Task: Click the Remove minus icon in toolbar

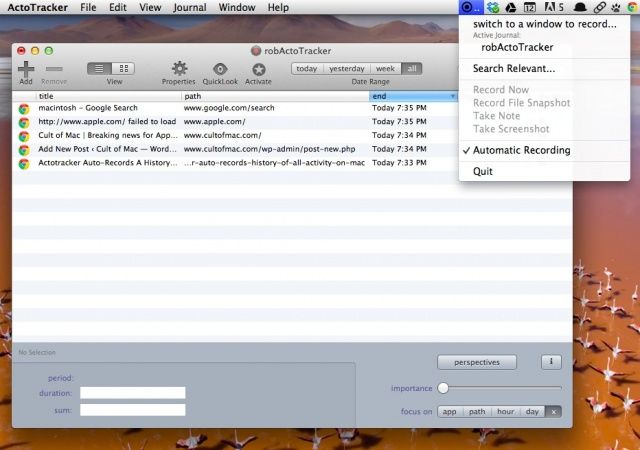Action: 54,69
